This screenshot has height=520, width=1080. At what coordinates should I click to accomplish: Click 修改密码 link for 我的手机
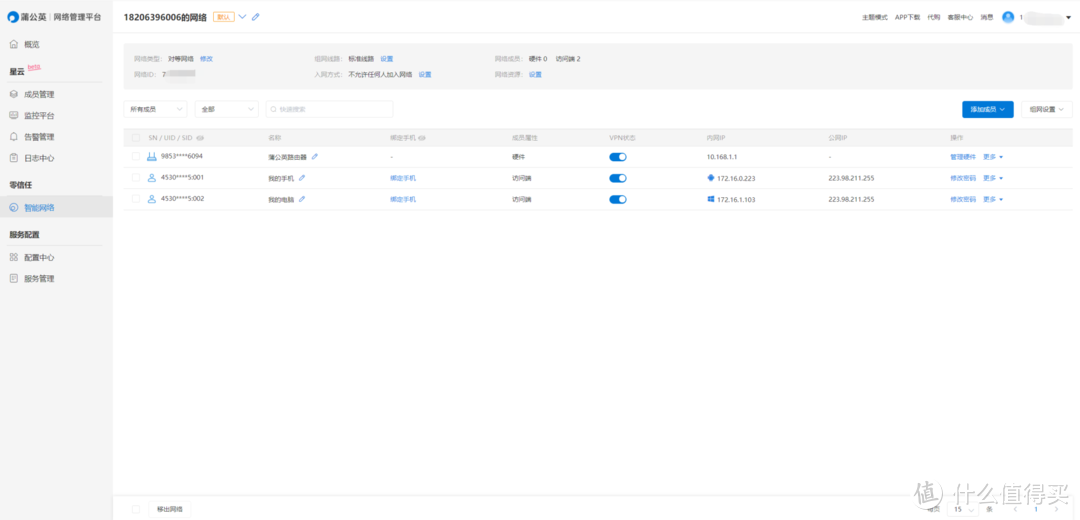point(962,178)
